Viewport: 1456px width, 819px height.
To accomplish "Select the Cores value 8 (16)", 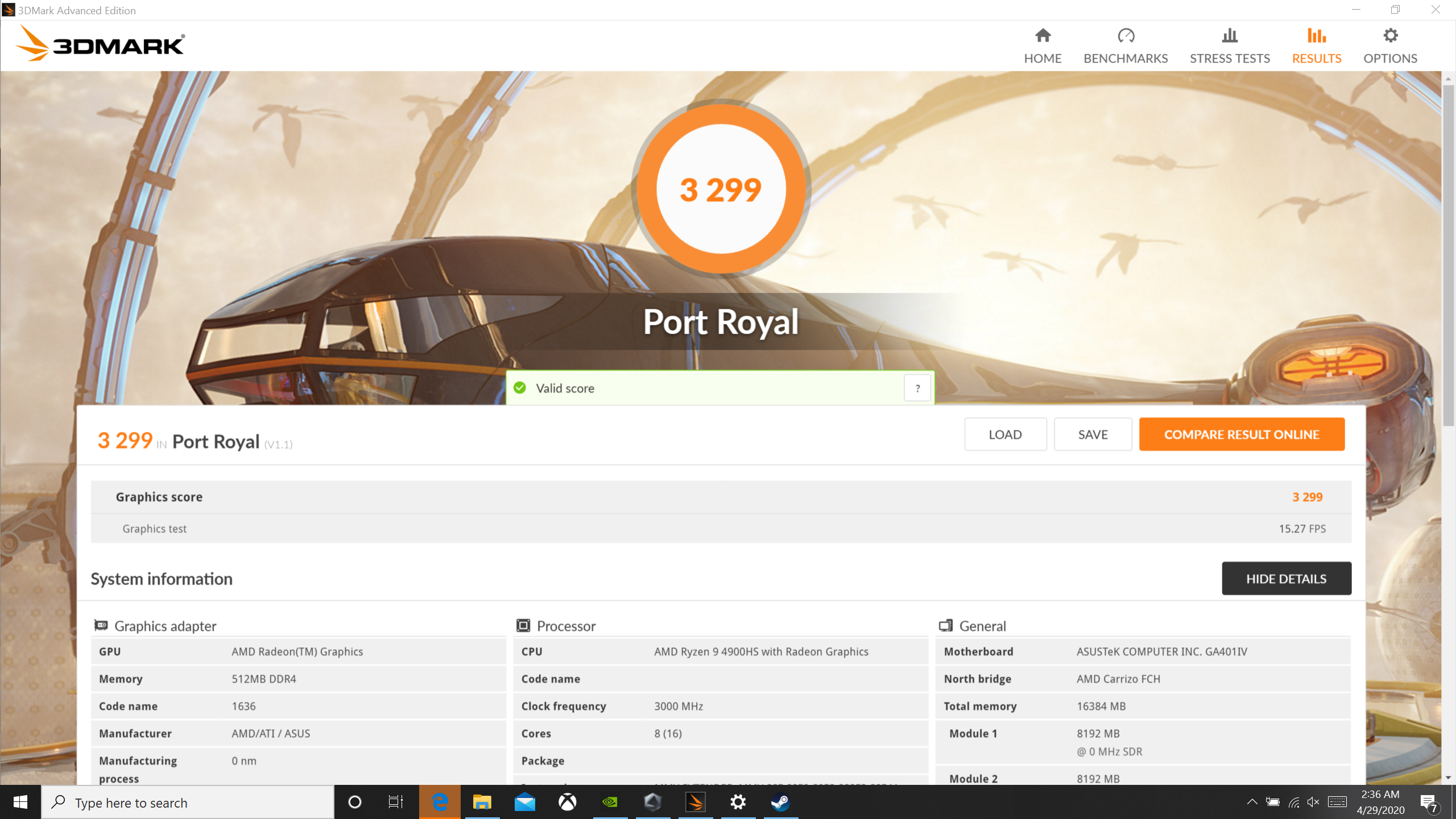I will [668, 734].
